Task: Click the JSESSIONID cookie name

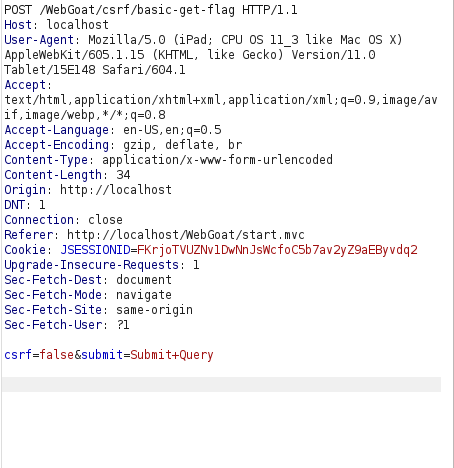Action: (x=95, y=250)
